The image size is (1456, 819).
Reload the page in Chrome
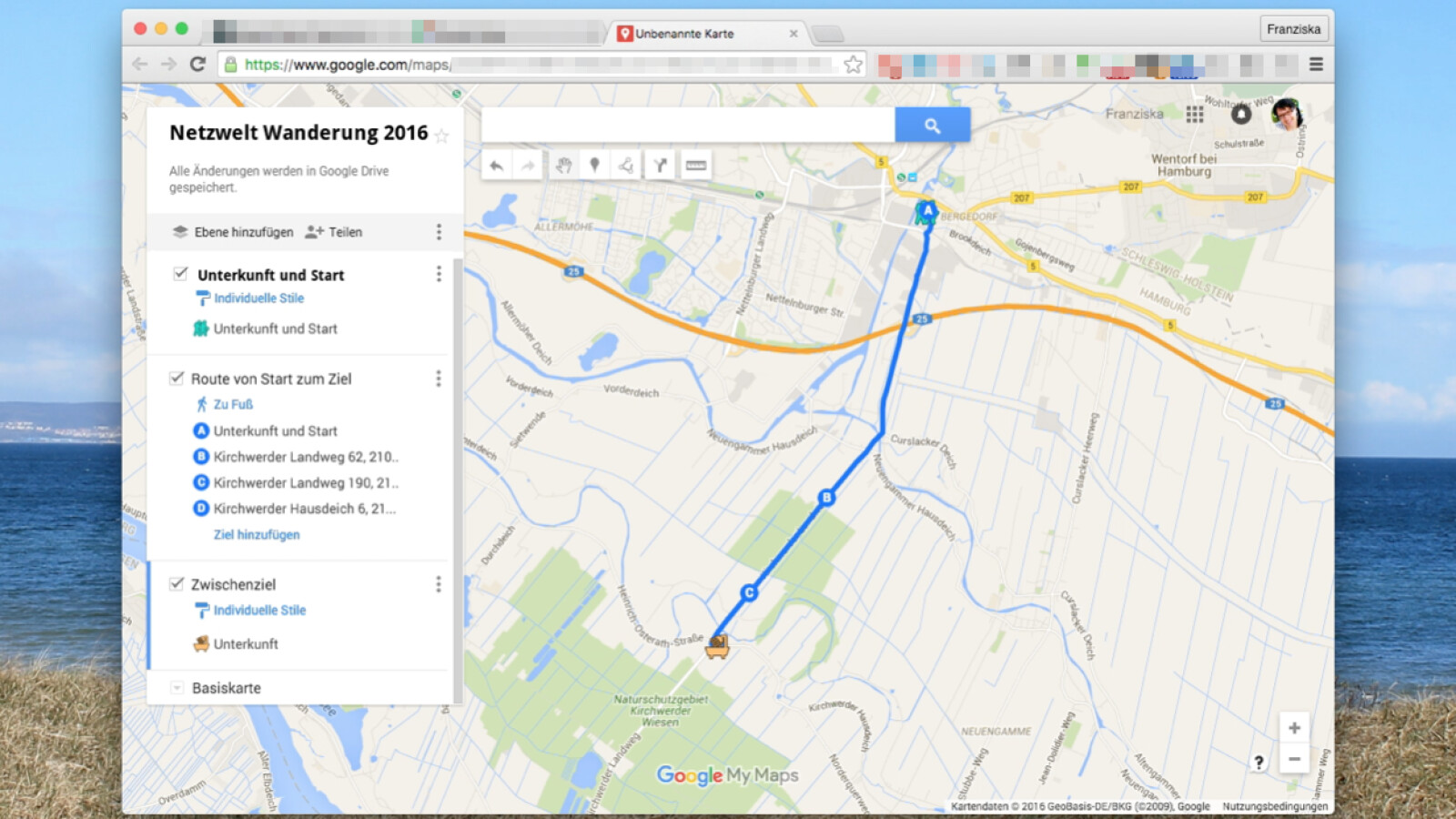pos(197,64)
